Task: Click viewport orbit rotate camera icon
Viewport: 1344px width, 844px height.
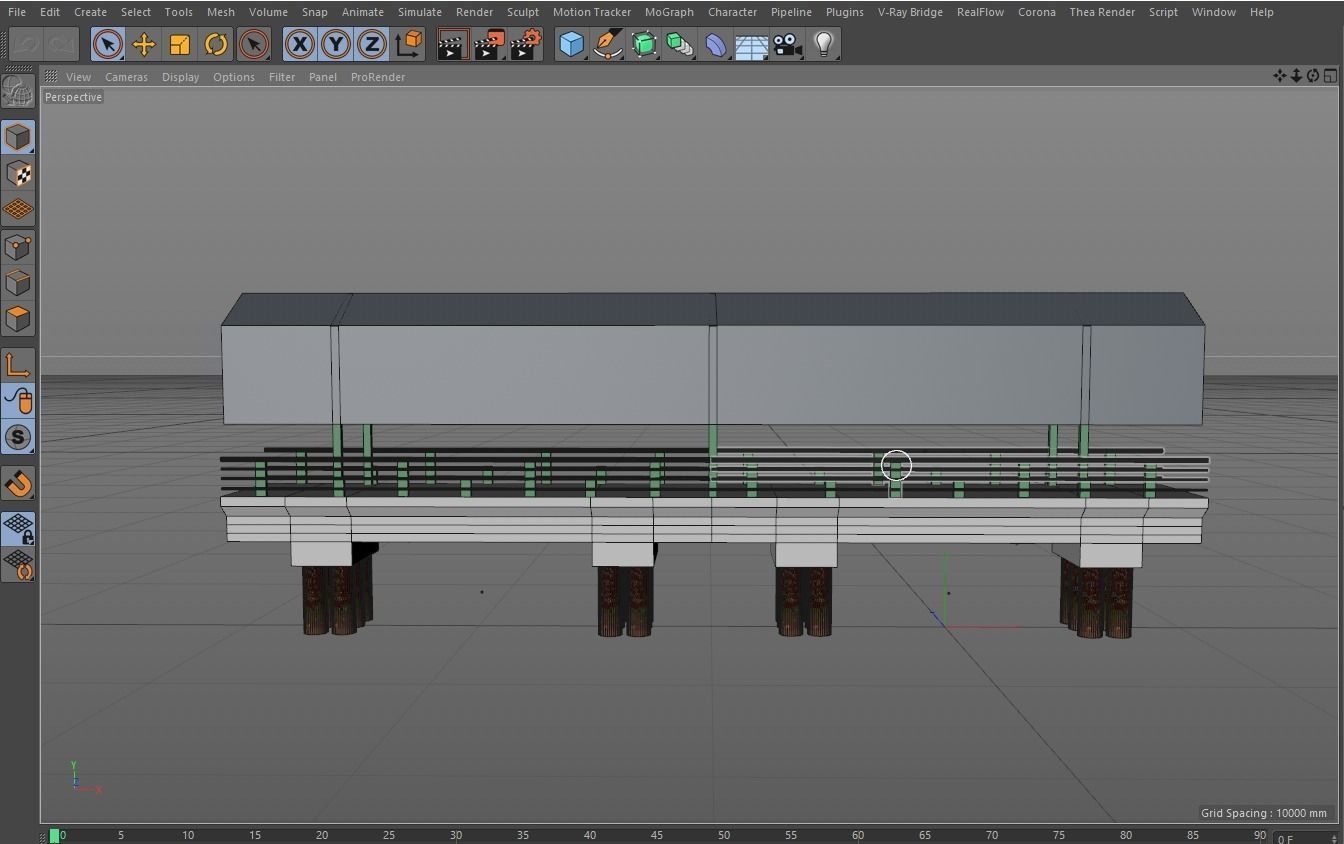Action: (x=1313, y=76)
